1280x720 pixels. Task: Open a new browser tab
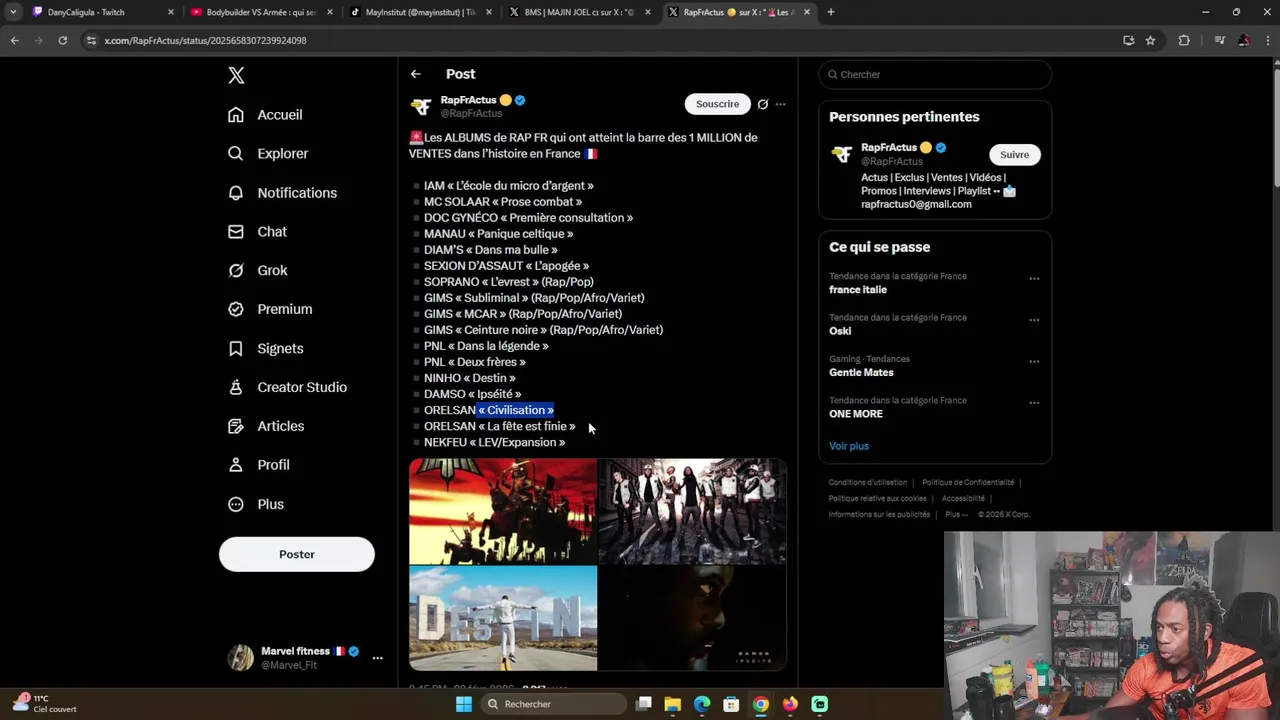point(831,12)
